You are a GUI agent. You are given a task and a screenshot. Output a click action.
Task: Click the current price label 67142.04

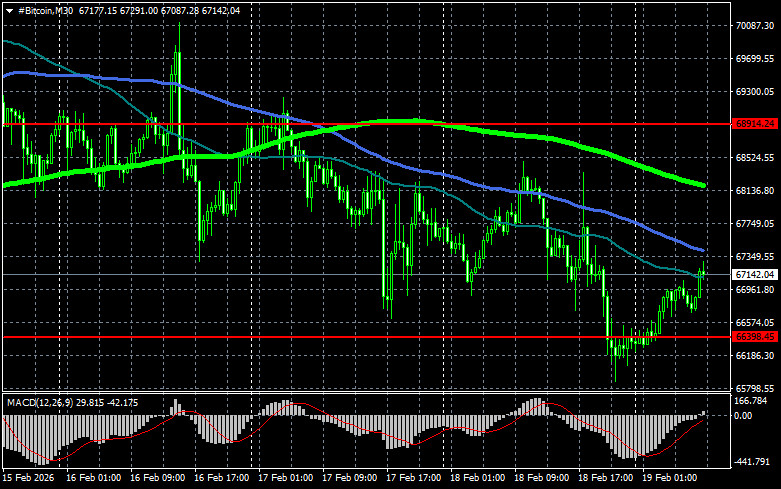click(755, 275)
